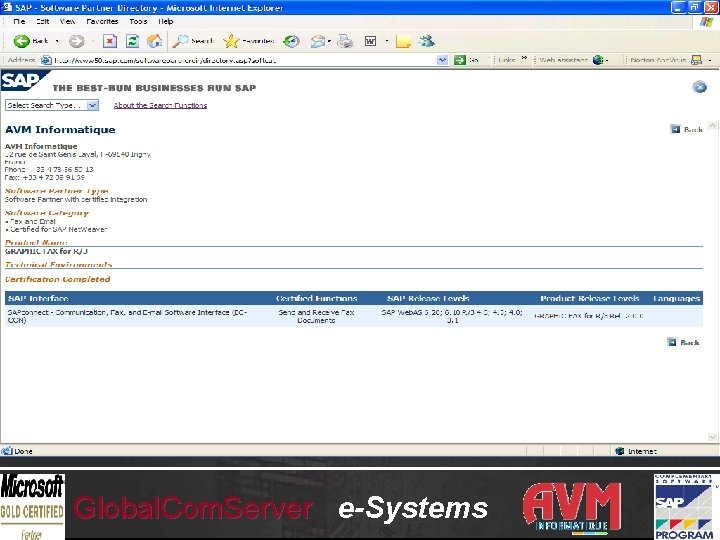Open the Favorites star button
Screen dimensions: 720x540
[x=248, y=41]
